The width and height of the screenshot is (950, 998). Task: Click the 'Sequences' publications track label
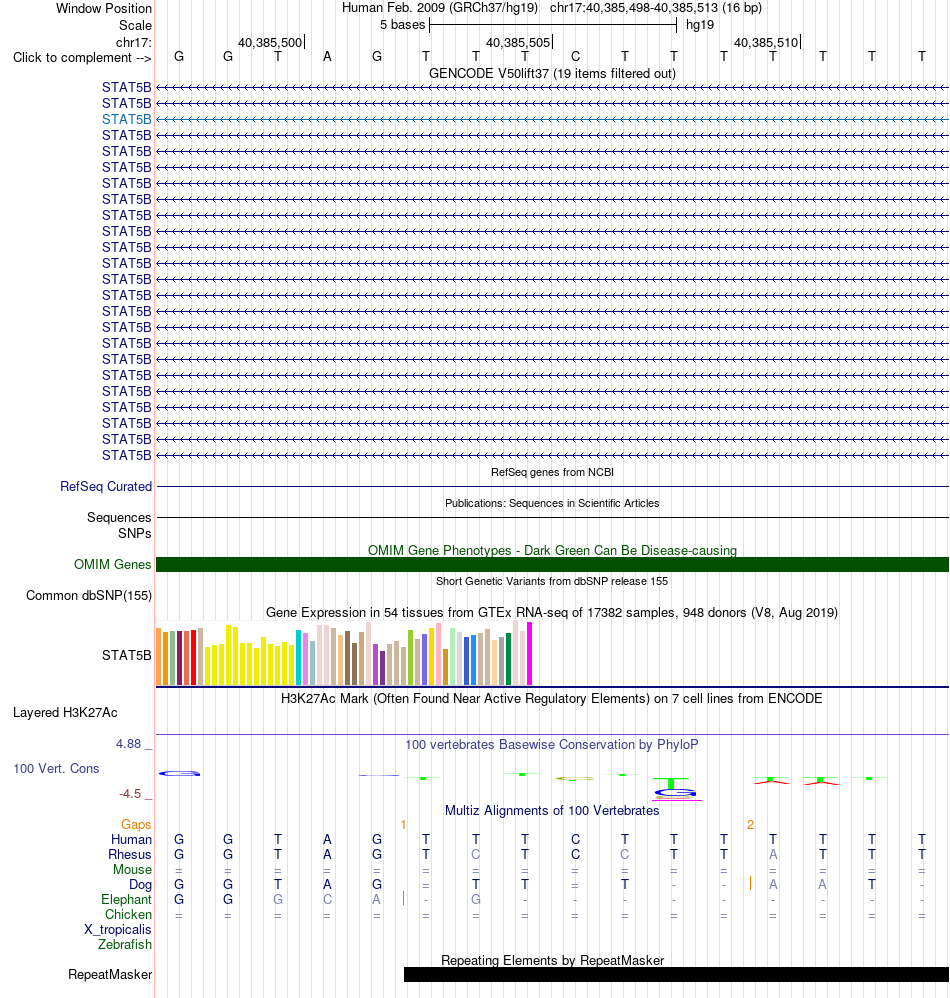[x=119, y=517]
